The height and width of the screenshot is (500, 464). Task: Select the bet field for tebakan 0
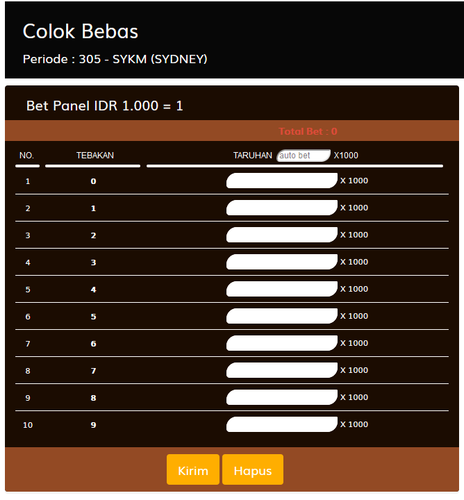click(282, 181)
